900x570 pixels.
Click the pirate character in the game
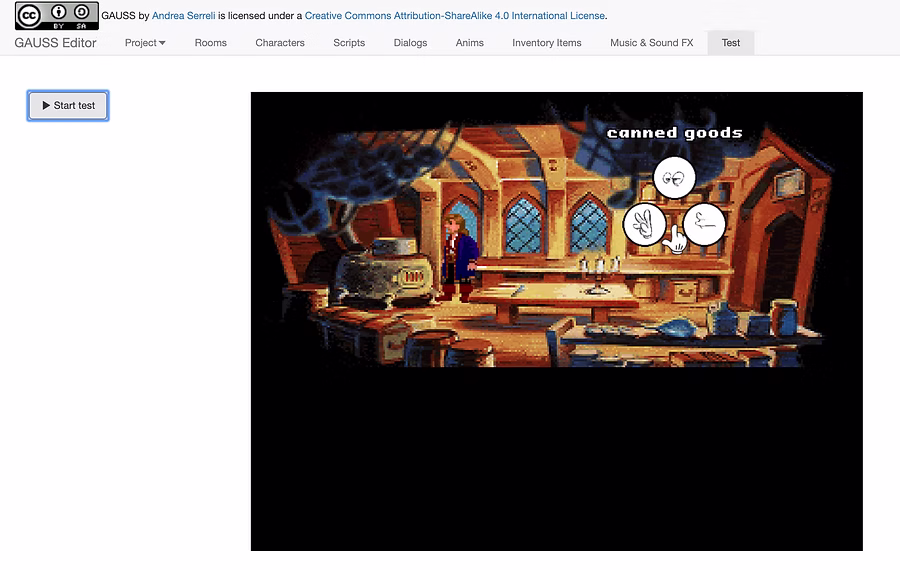pyautogui.click(x=459, y=257)
